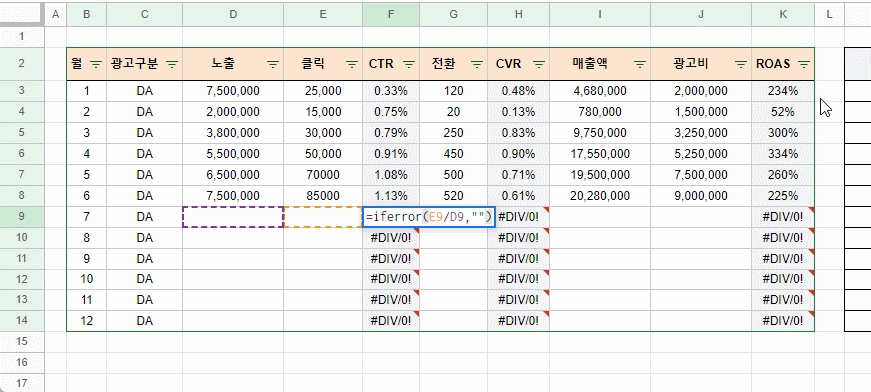Select column A header
This screenshot has height=392, width=871.
click(55, 15)
